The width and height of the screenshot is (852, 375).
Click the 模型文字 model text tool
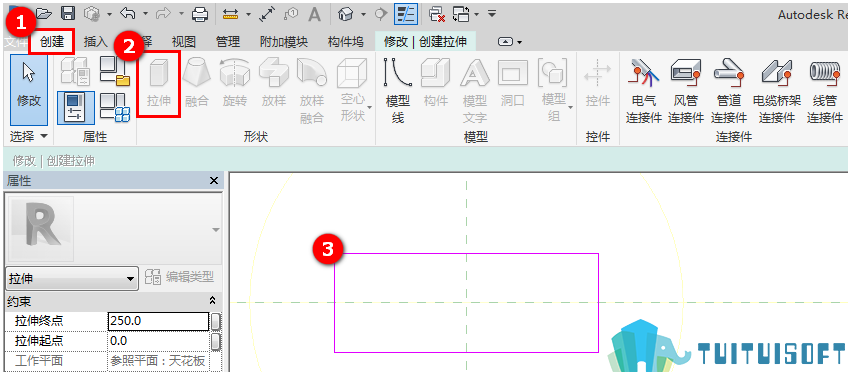click(x=474, y=90)
